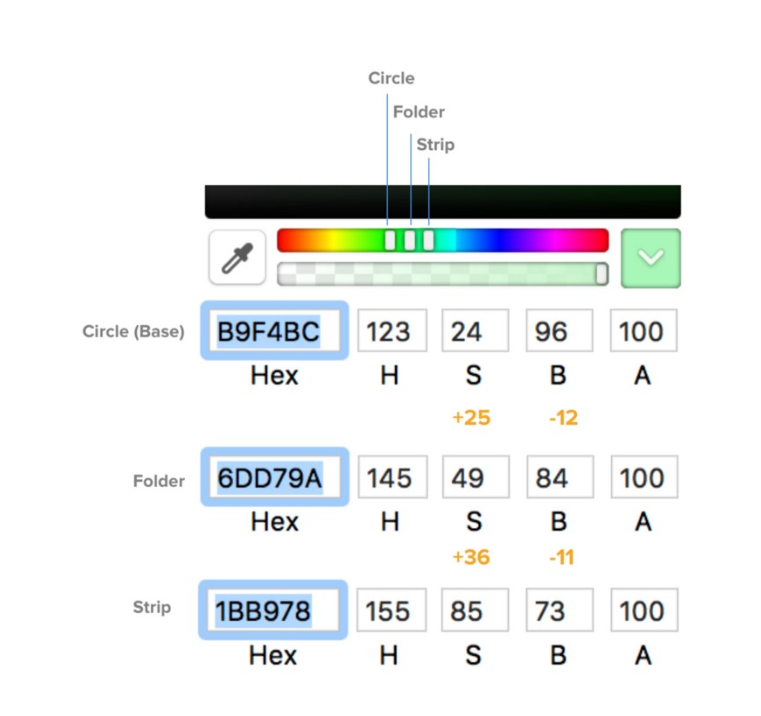Click the '-12' brightness difference text

[563, 418]
